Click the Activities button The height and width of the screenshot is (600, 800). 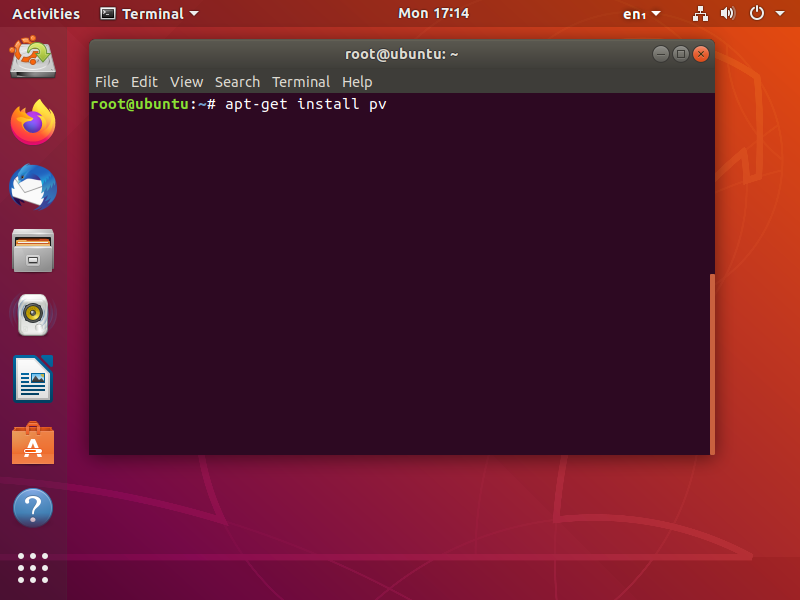click(x=46, y=14)
